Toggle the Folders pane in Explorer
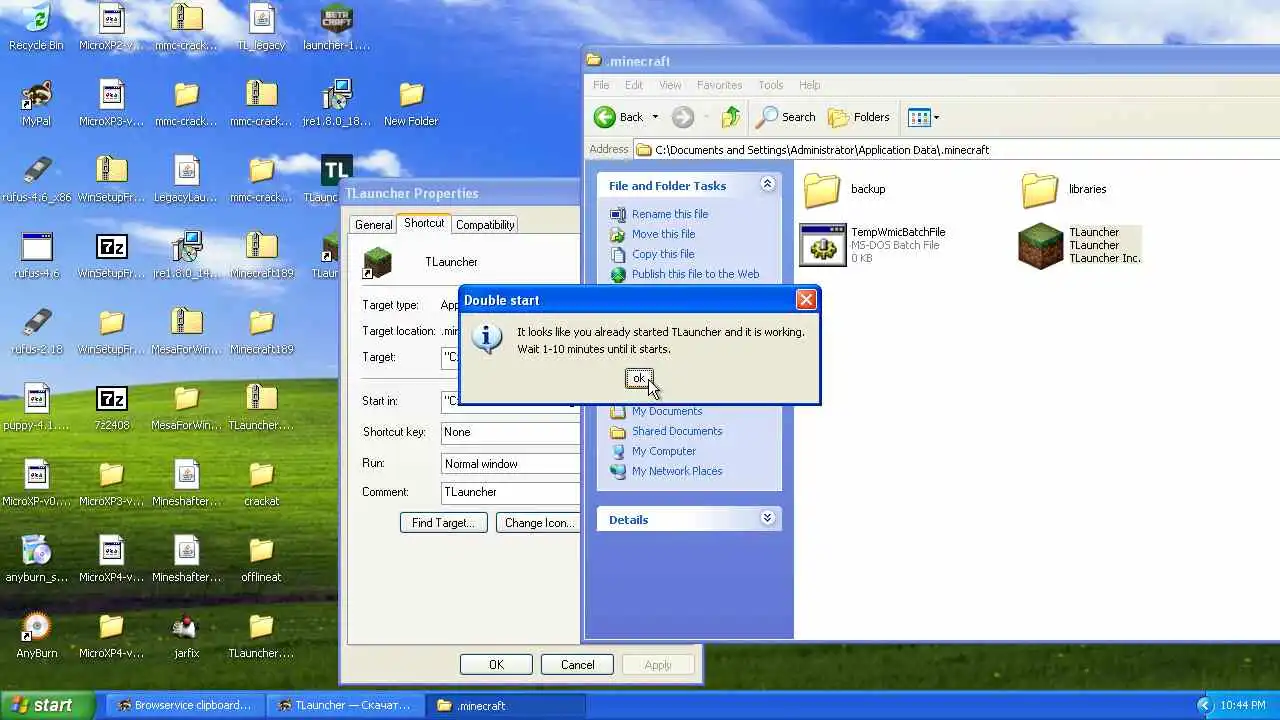Screen dimensions: 1280x720 click(859, 117)
